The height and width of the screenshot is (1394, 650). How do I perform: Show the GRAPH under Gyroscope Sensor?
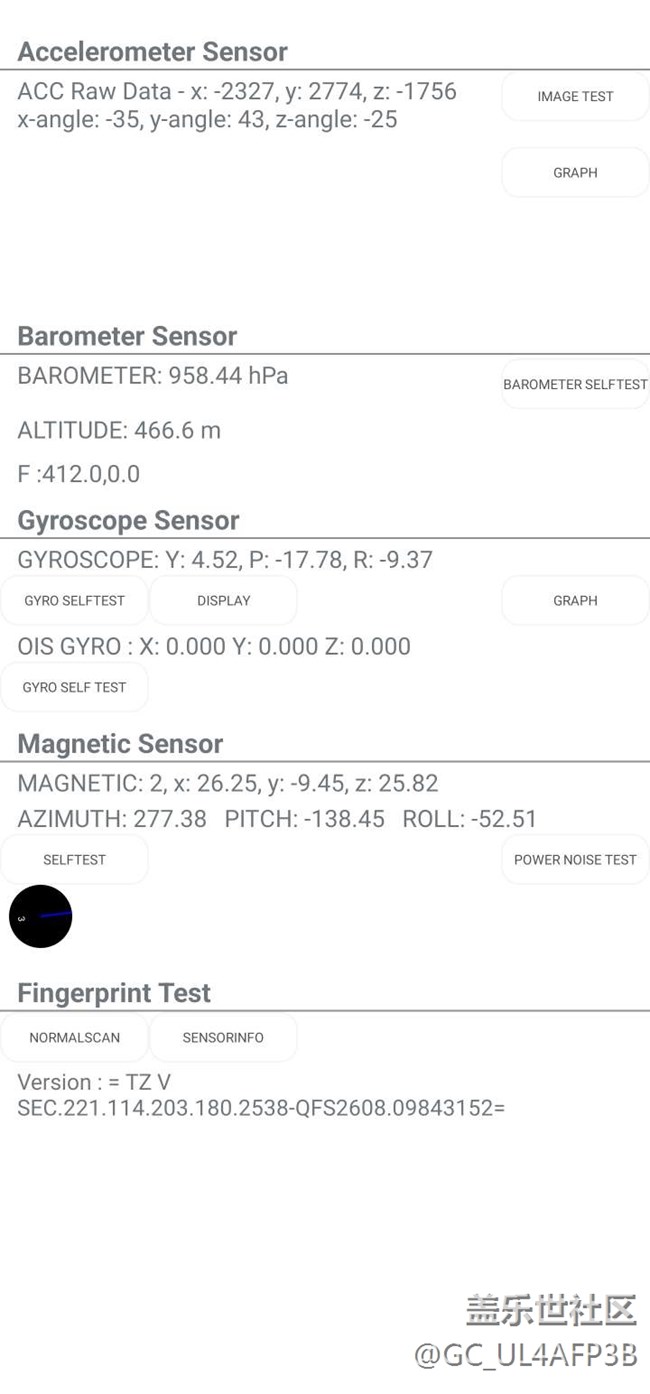[x=575, y=601]
